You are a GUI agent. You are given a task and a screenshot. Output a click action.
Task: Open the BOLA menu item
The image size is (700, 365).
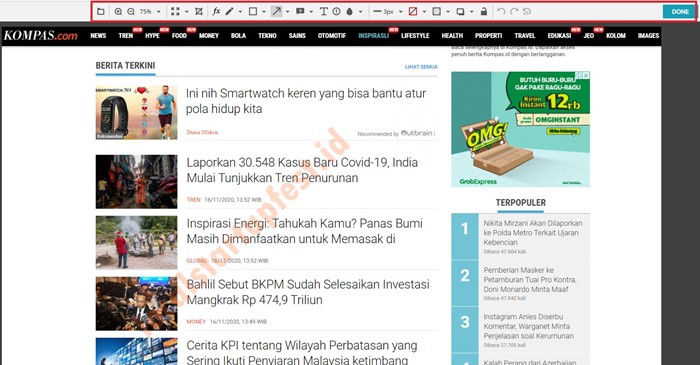click(x=238, y=36)
